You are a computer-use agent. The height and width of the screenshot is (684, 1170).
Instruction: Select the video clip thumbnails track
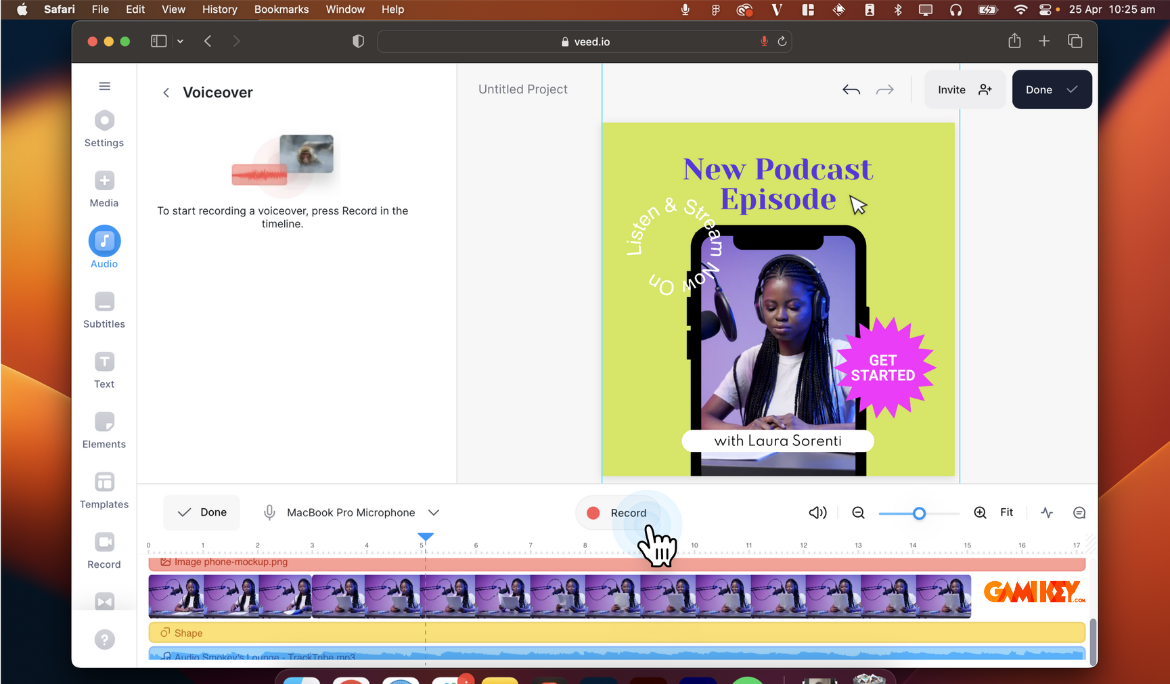560,596
